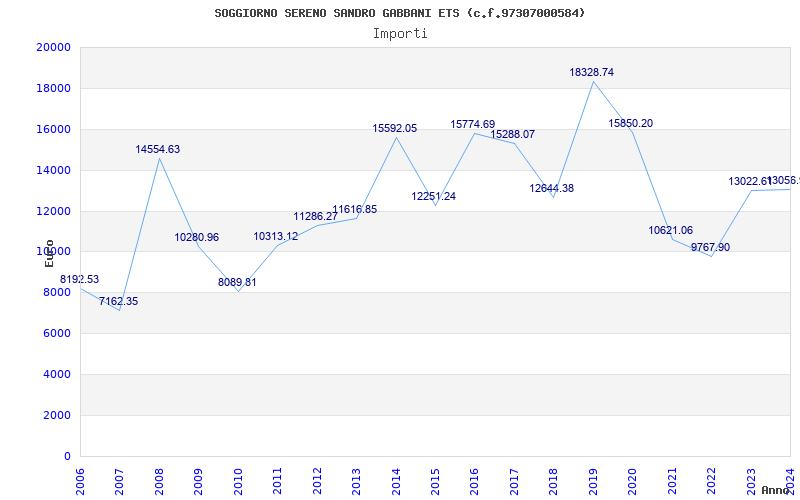Select the 2022 x-axis year label
Image resolution: width=800 pixels, height=500 pixels.
click(712, 478)
